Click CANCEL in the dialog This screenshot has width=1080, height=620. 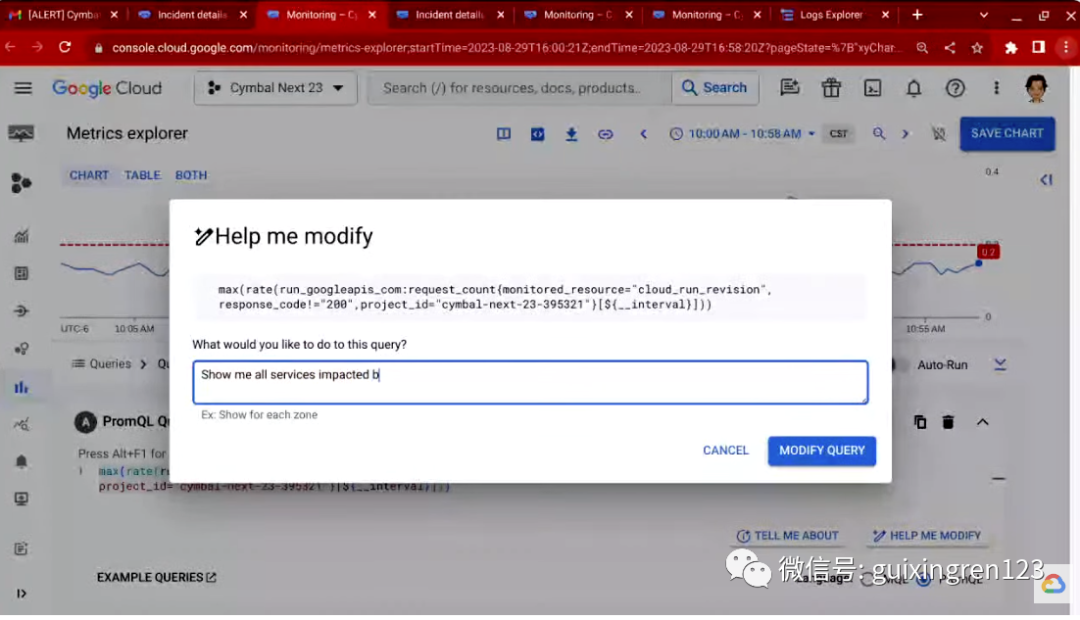(725, 451)
